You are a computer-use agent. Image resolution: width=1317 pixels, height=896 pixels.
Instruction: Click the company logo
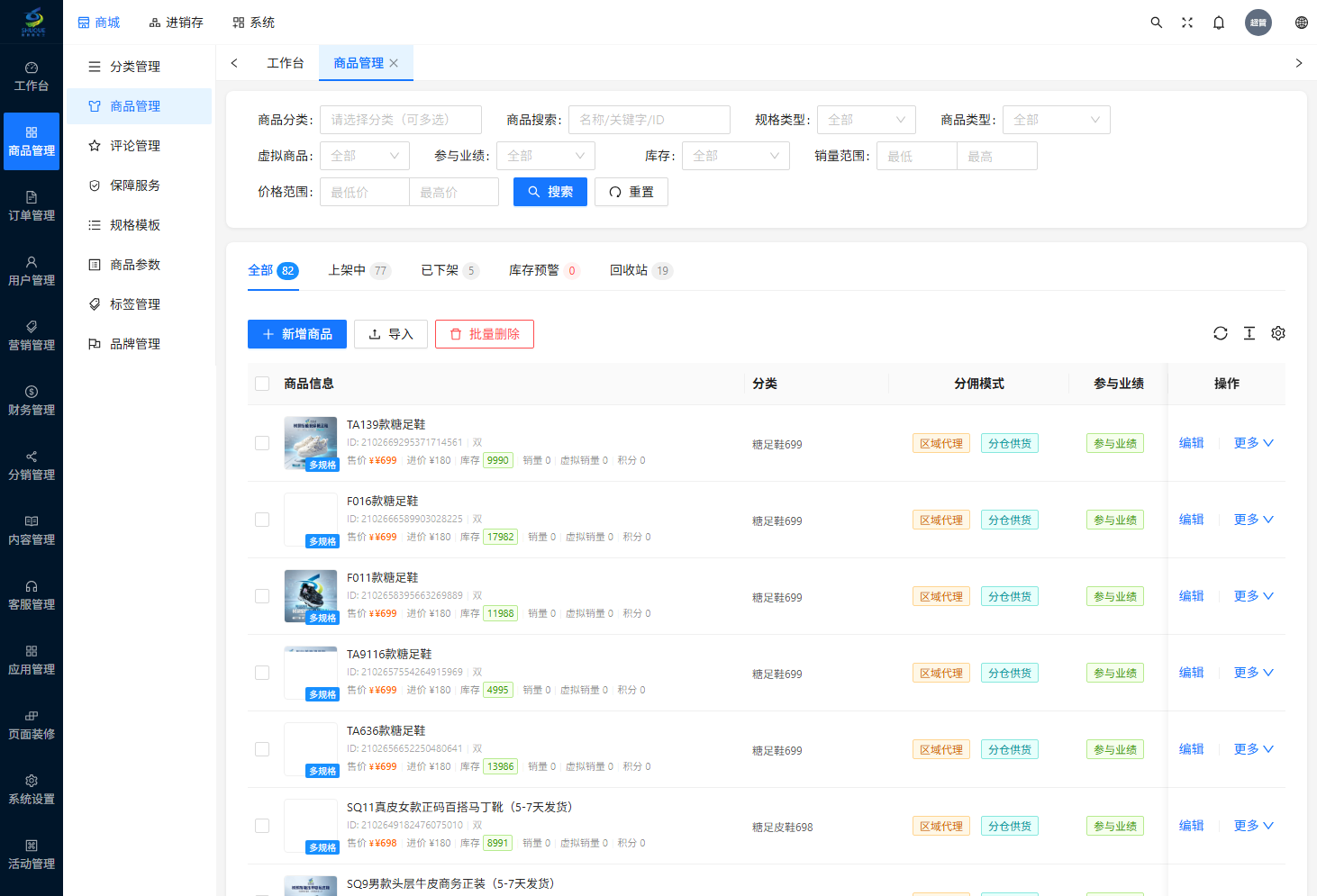[32, 22]
